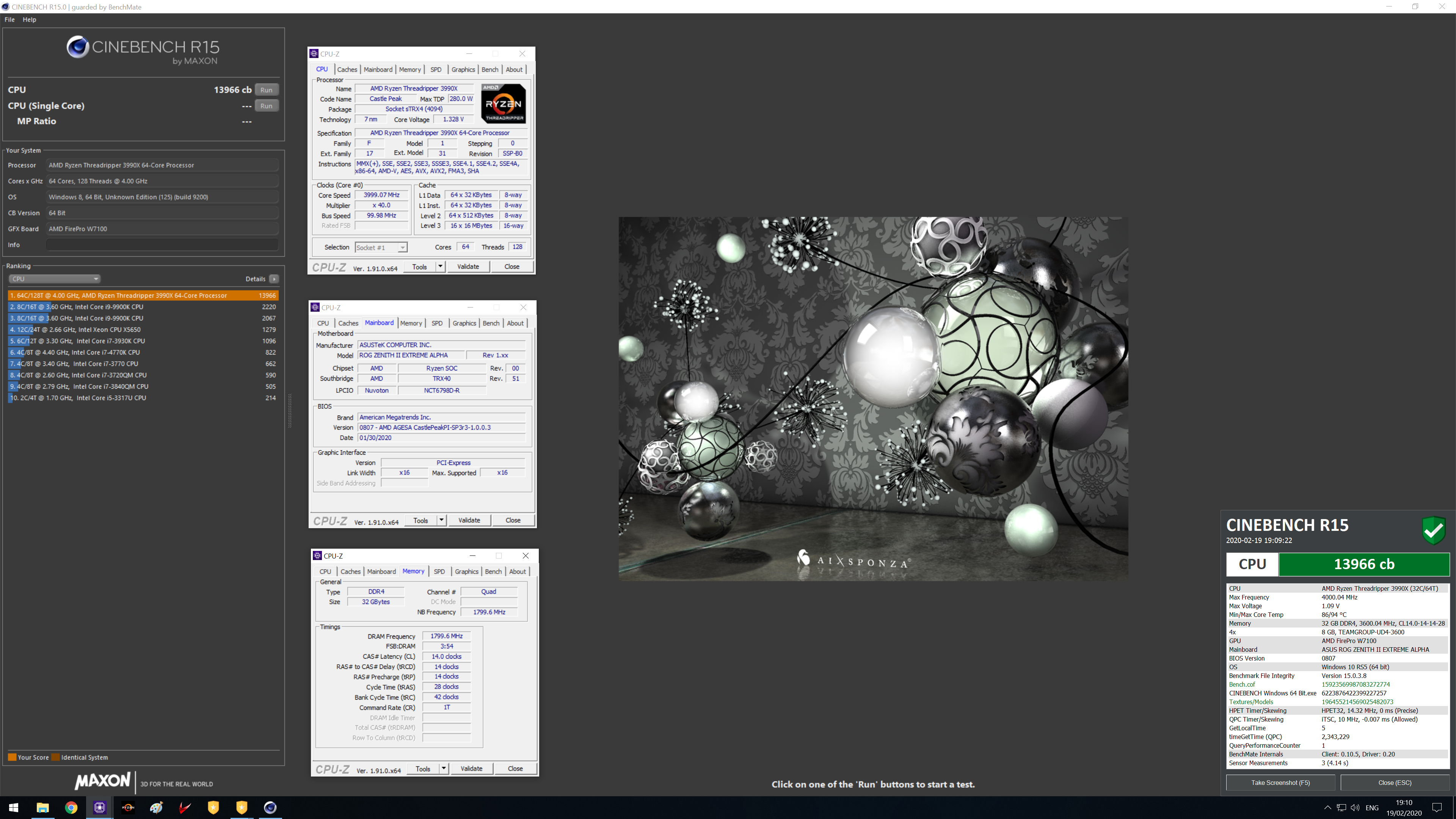The image size is (1456, 819).
Task: Click the ROG ZENITH II EXTREME ALPHA model field
Action: [411, 355]
